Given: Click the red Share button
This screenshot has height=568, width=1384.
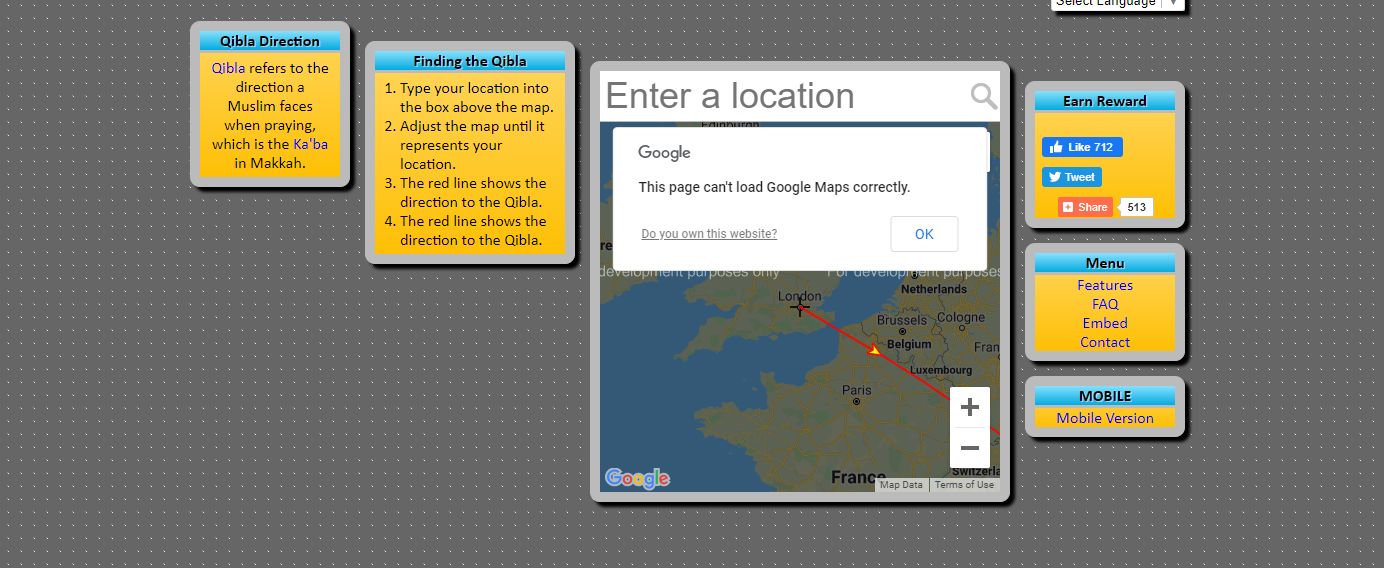Looking at the screenshot, I should [1085, 207].
